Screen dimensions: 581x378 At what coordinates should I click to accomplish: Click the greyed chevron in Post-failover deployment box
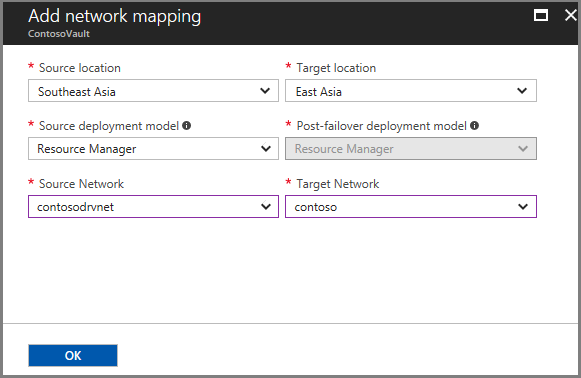523,149
